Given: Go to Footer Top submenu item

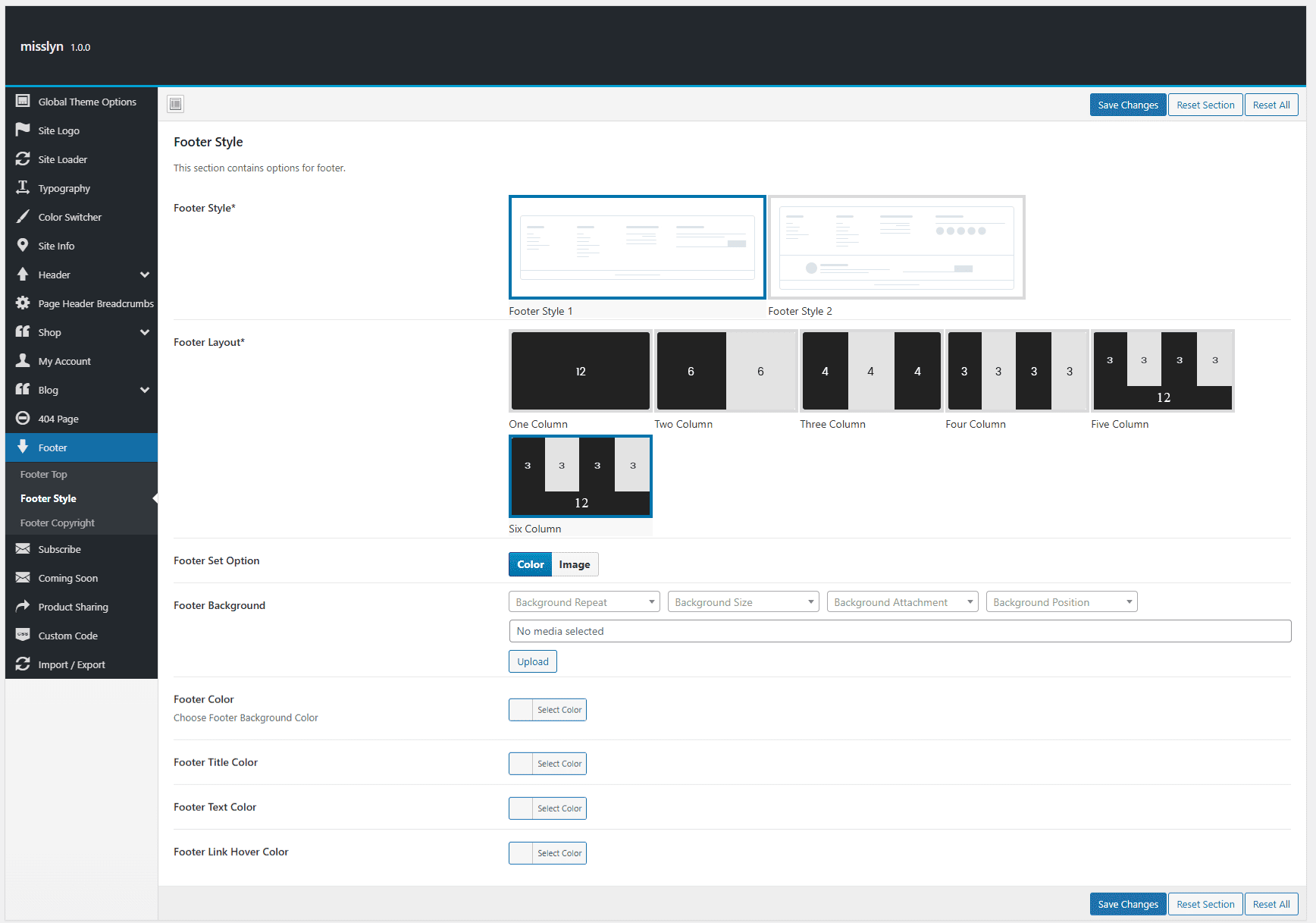Looking at the screenshot, I should point(44,474).
